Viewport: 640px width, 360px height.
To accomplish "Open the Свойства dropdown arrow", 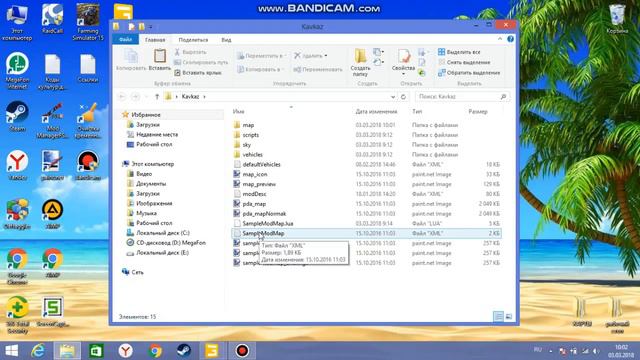I will pos(403,74).
